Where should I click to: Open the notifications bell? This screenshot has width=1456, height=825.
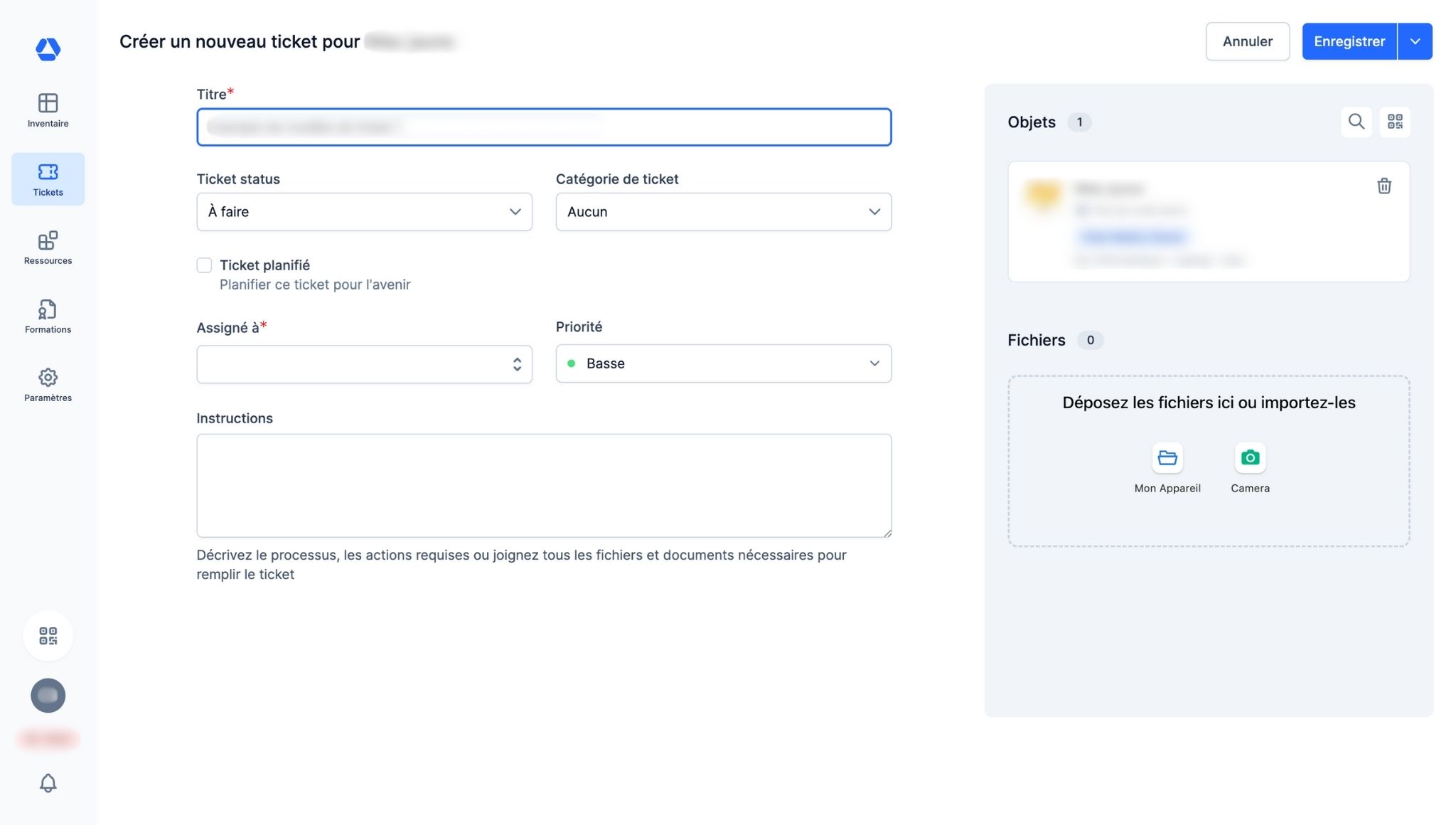click(48, 783)
